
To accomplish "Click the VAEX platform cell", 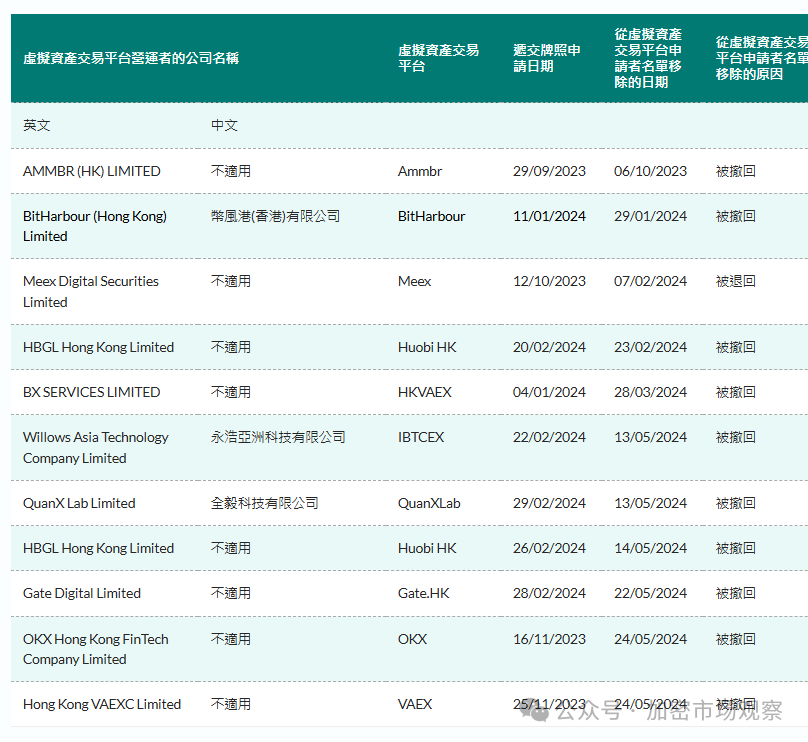I will click(x=415, y=704).
